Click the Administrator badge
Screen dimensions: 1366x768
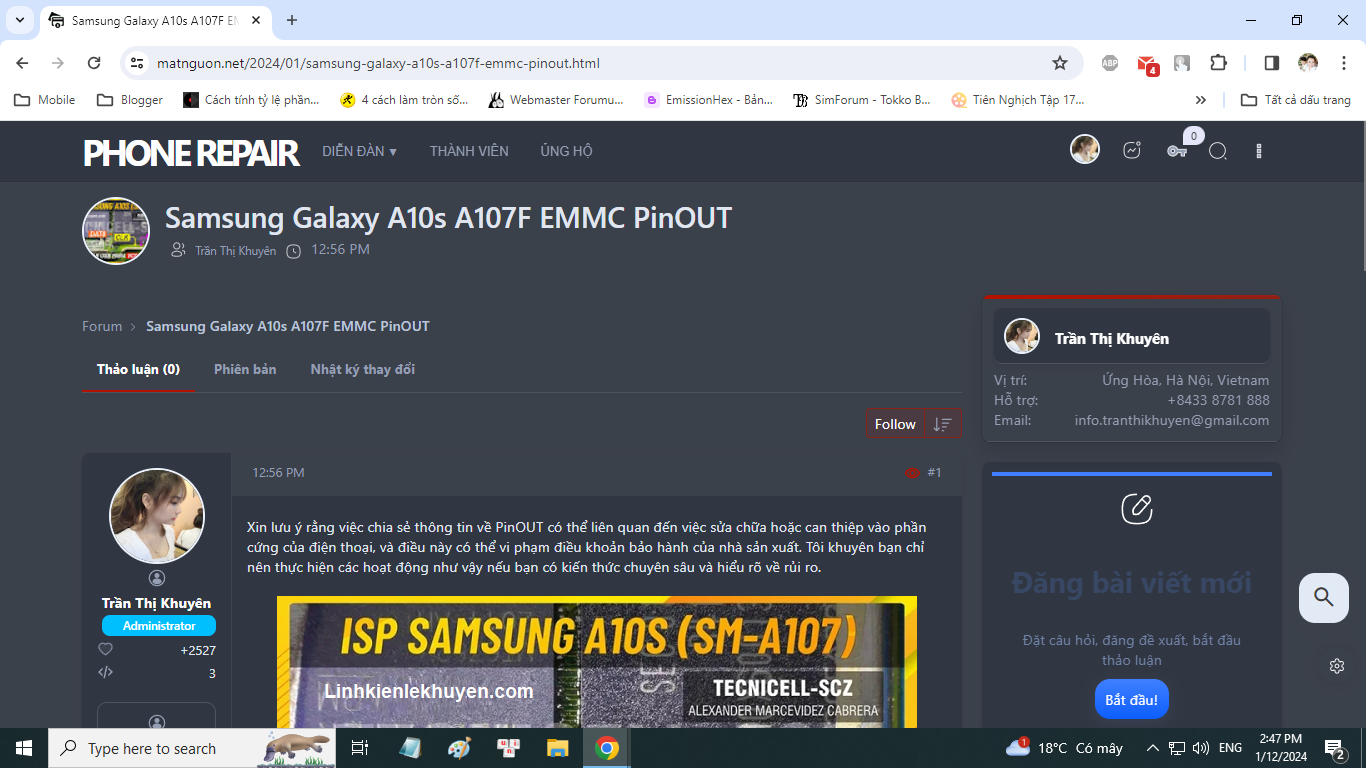point(159,626)
